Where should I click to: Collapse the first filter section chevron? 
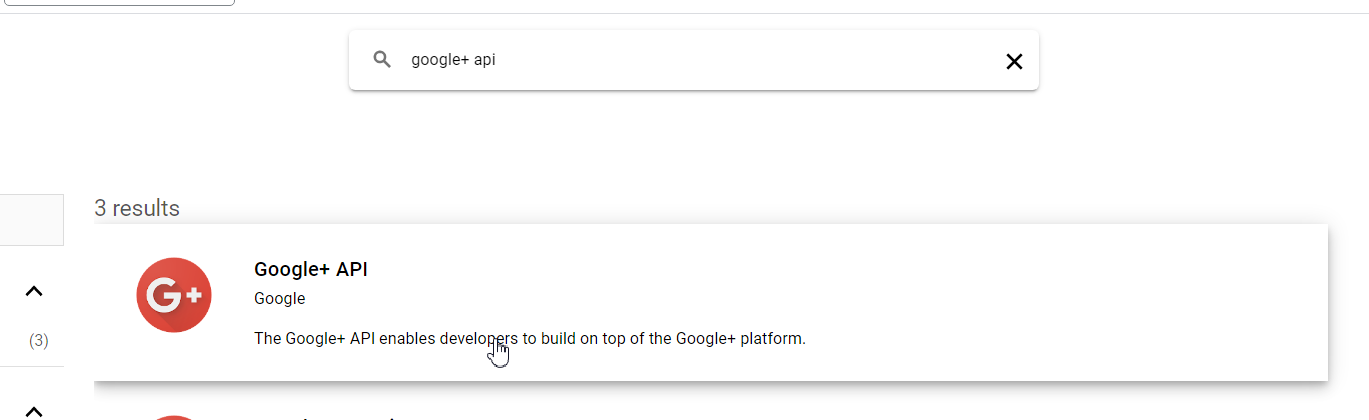[34, 291]
